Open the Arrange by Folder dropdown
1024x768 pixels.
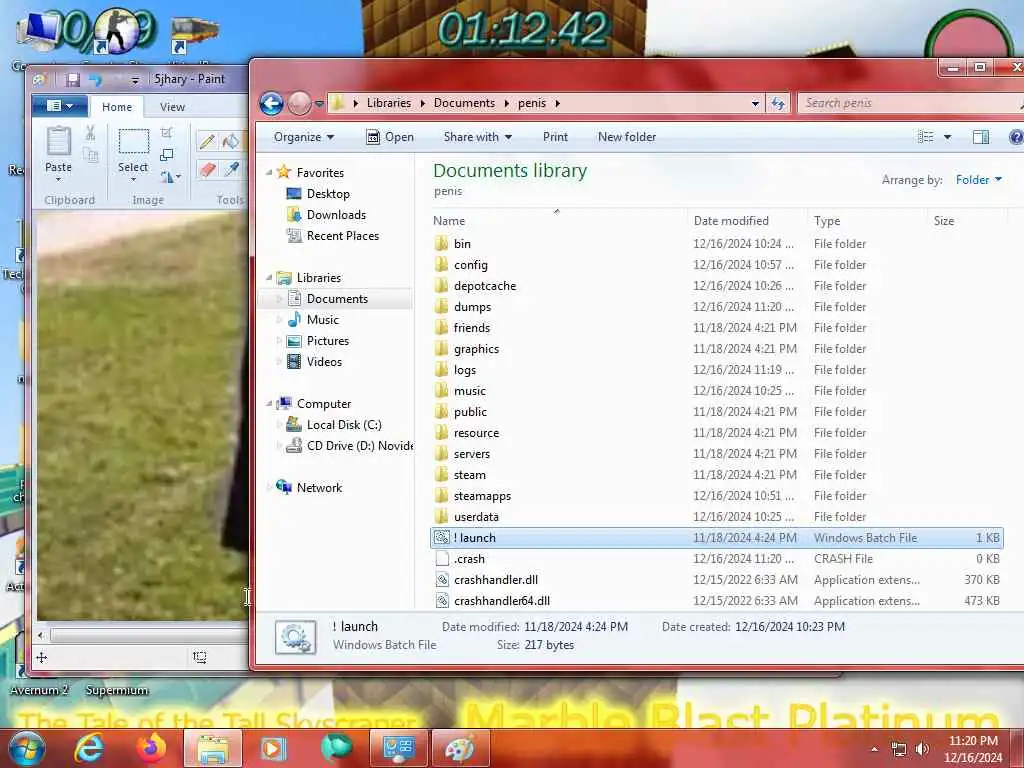click(x=978, y=180)
